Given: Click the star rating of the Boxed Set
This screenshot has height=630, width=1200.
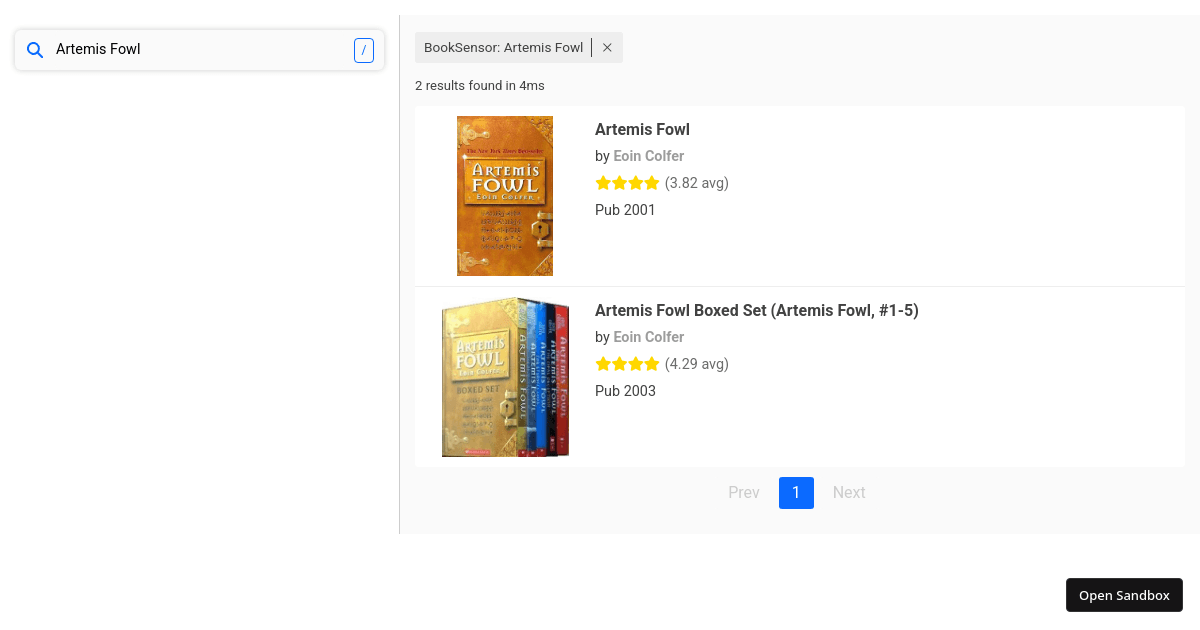Looking at the screenshot, I should tap(627, 364).
